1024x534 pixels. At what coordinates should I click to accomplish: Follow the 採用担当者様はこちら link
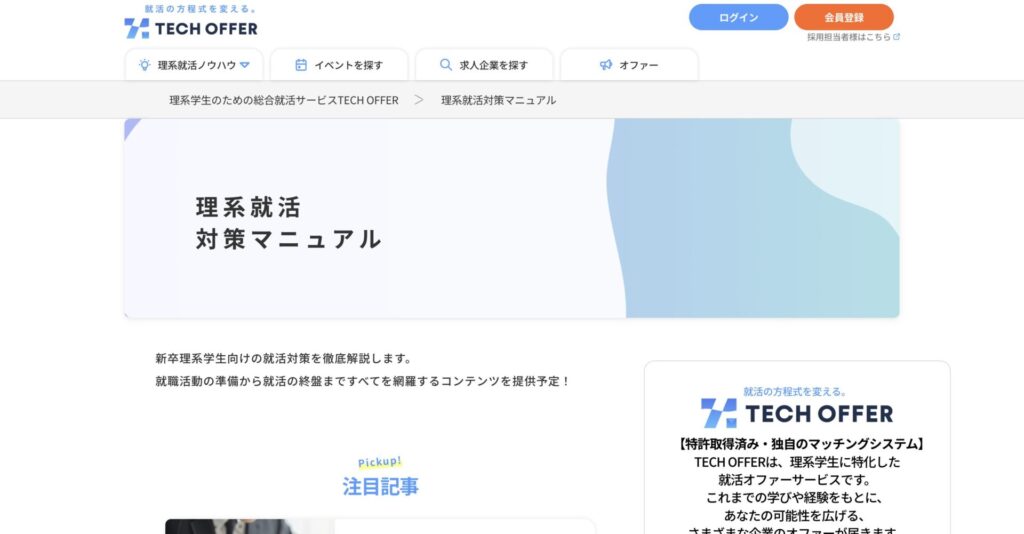pos(849,37)
